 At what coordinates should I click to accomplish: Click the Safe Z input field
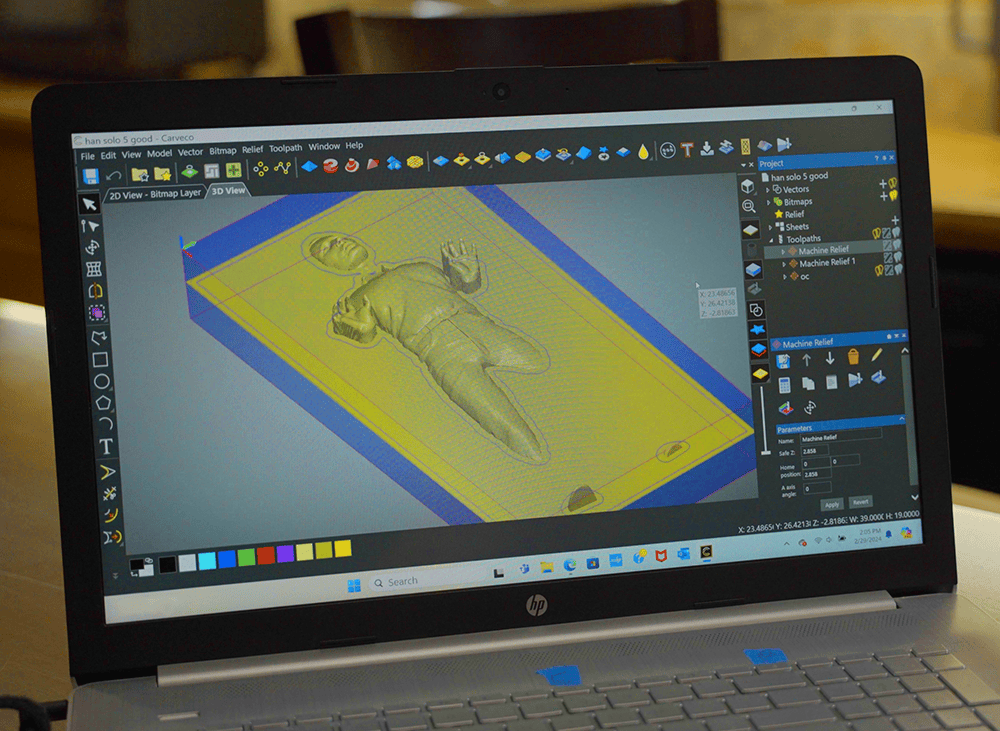point(814,451)
